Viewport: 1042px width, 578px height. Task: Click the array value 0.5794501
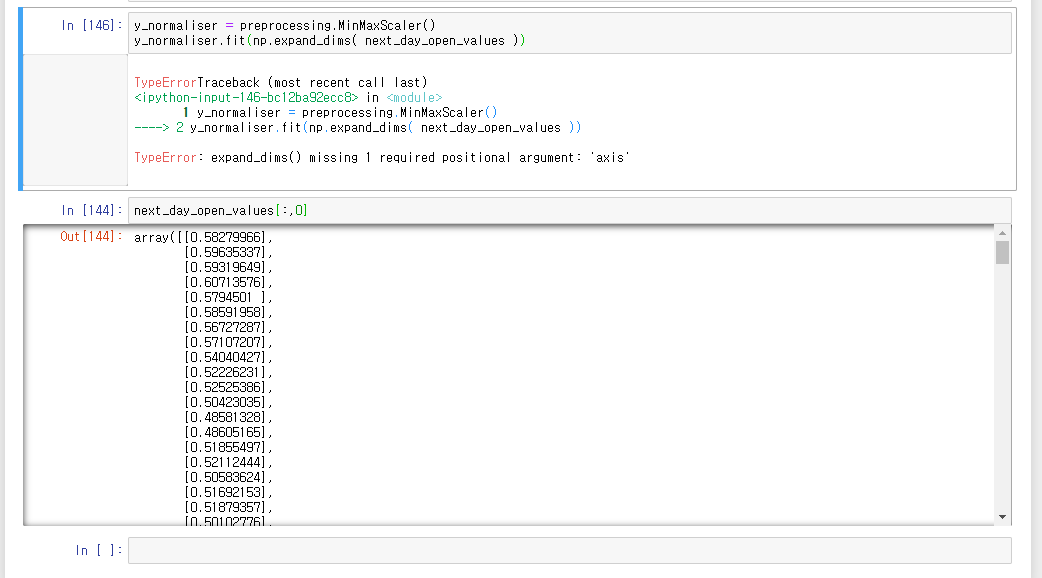tap(222, 297)
